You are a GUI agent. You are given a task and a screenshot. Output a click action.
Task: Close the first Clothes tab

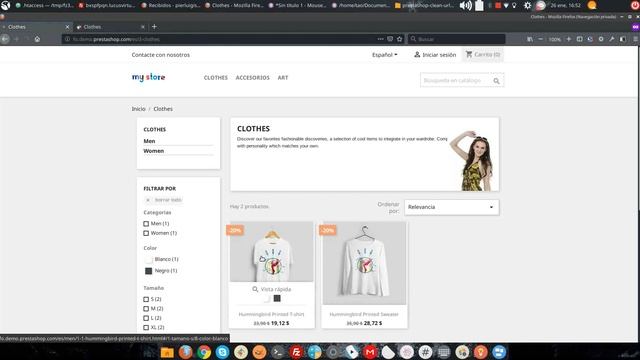(67, 27)
